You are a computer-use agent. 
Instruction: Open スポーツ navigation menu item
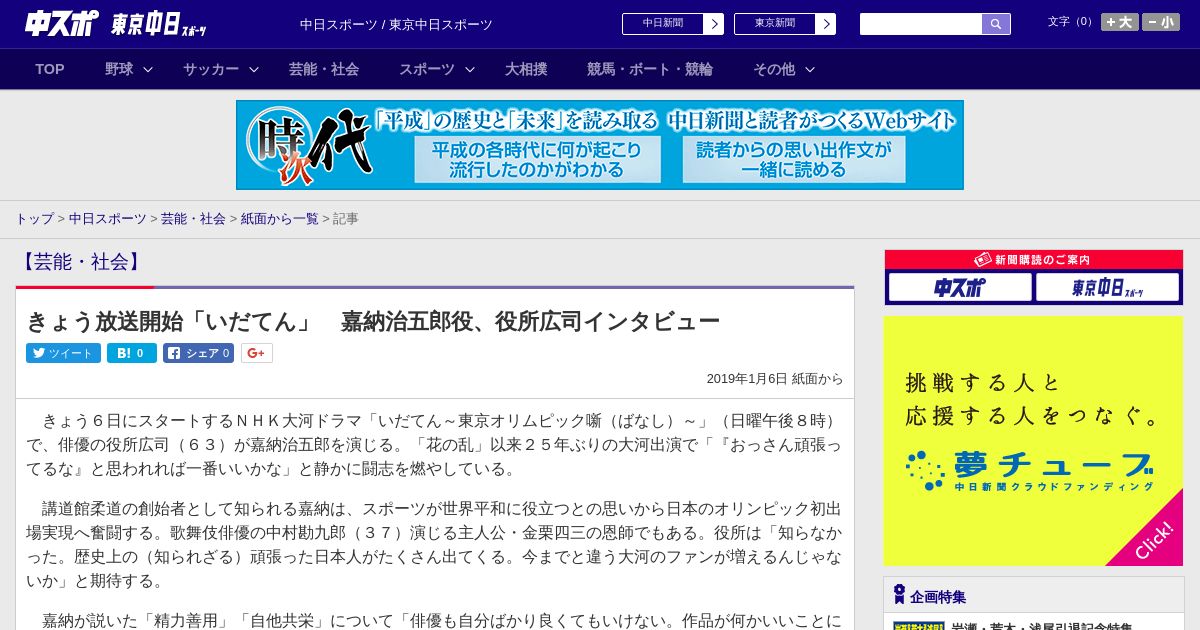(427, 69)
